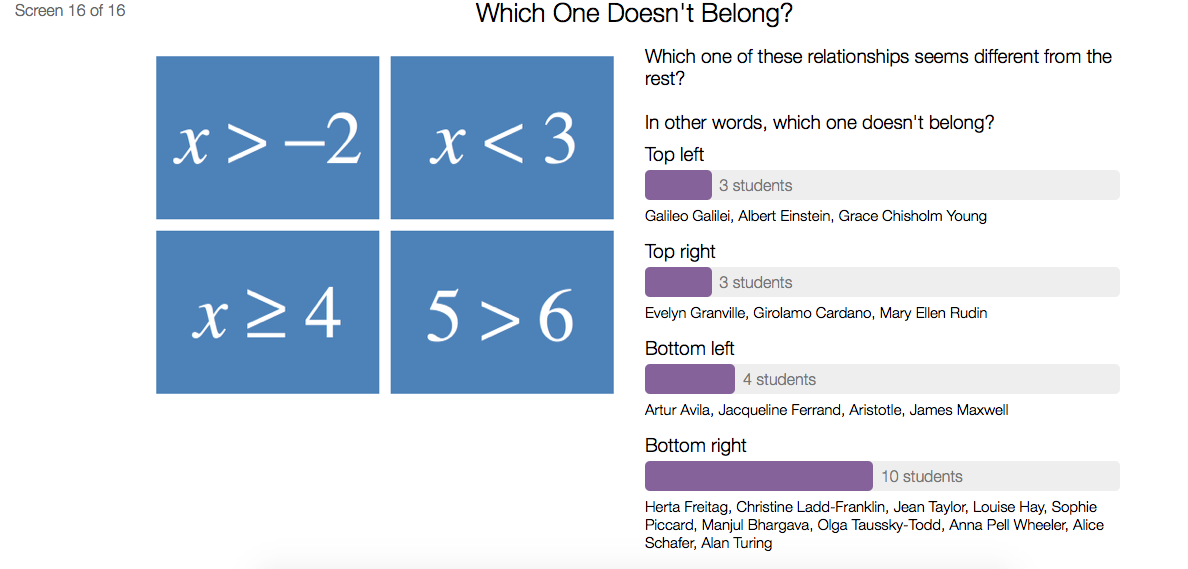Click the 10 students results bar
Screen dimensions: 1188x569
pyautogui.click(x=881, y=476)
